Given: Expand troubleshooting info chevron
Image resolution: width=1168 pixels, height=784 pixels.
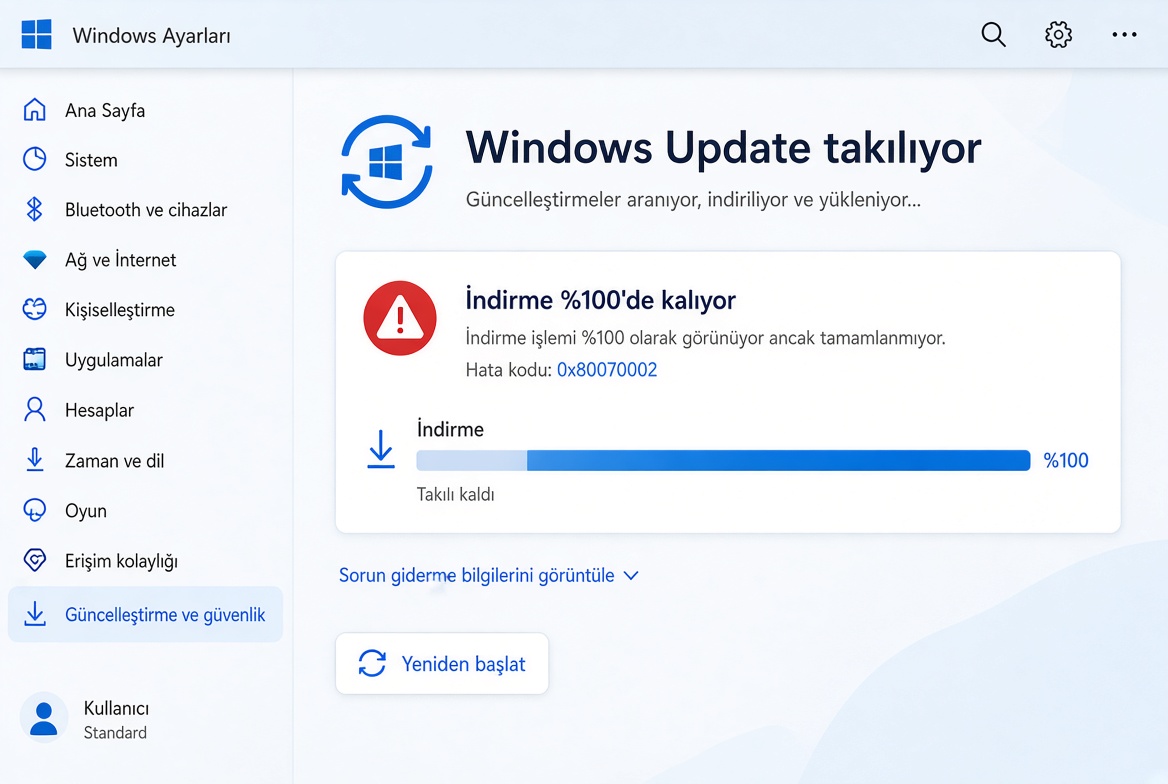Looking at the screenshot, I should pyautogui.click(x=631, y=575).
